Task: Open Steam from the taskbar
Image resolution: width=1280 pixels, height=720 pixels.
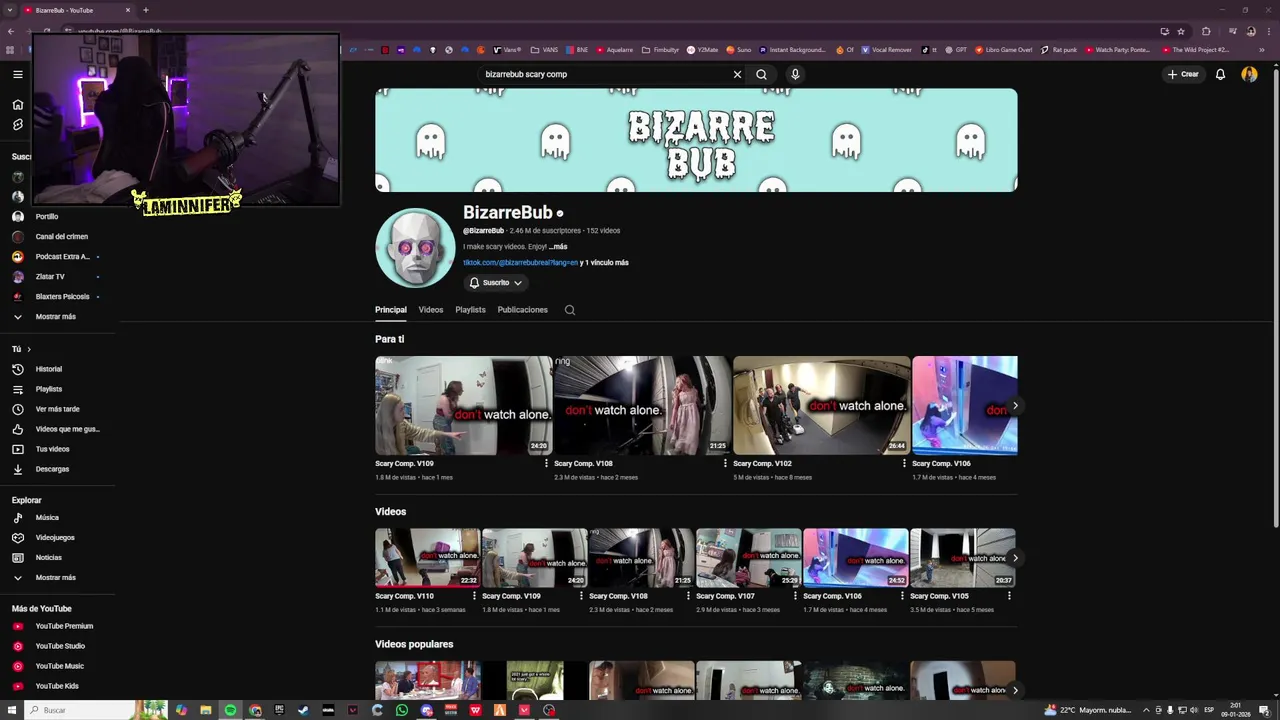Action: click(304, 710)
